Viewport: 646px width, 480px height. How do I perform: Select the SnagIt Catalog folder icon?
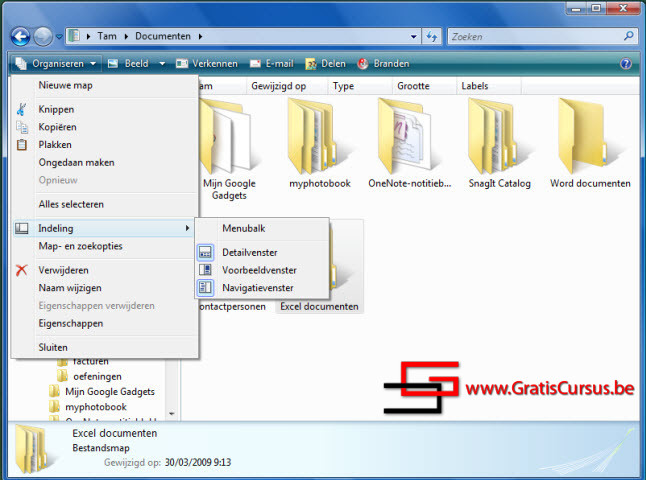(499, 136)
